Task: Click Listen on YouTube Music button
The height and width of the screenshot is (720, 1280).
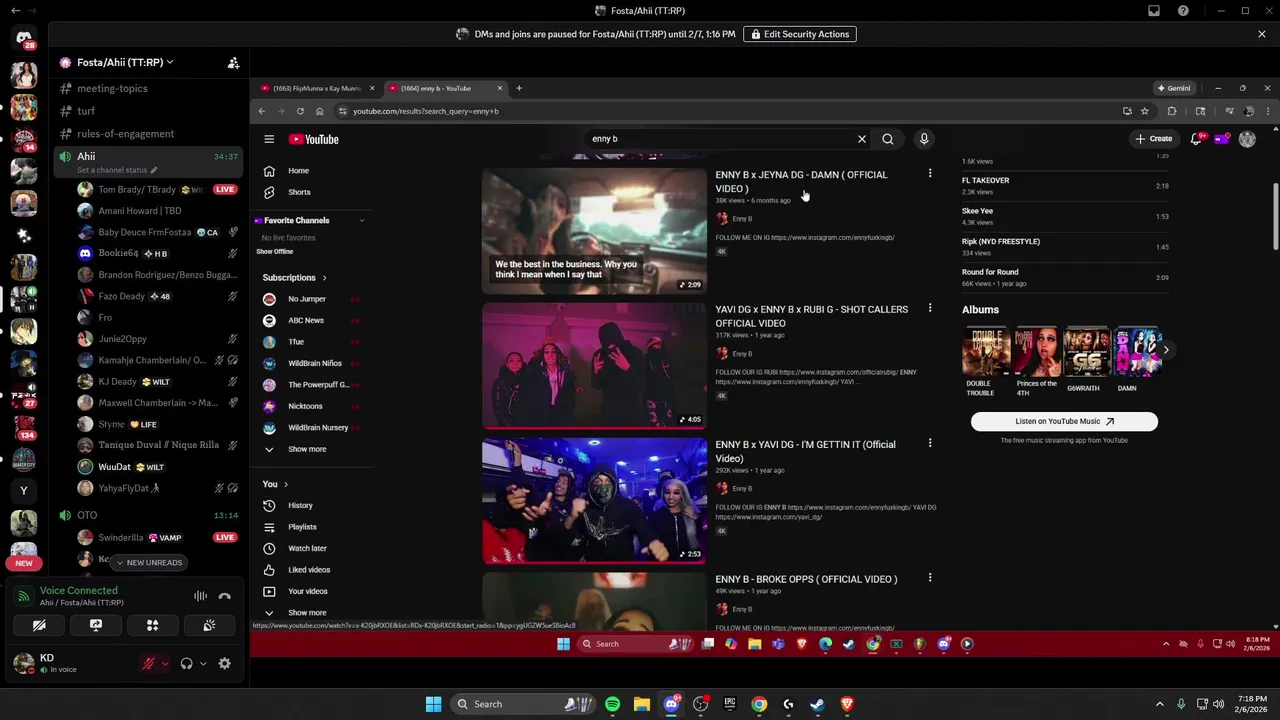Action: [1064, 421]
